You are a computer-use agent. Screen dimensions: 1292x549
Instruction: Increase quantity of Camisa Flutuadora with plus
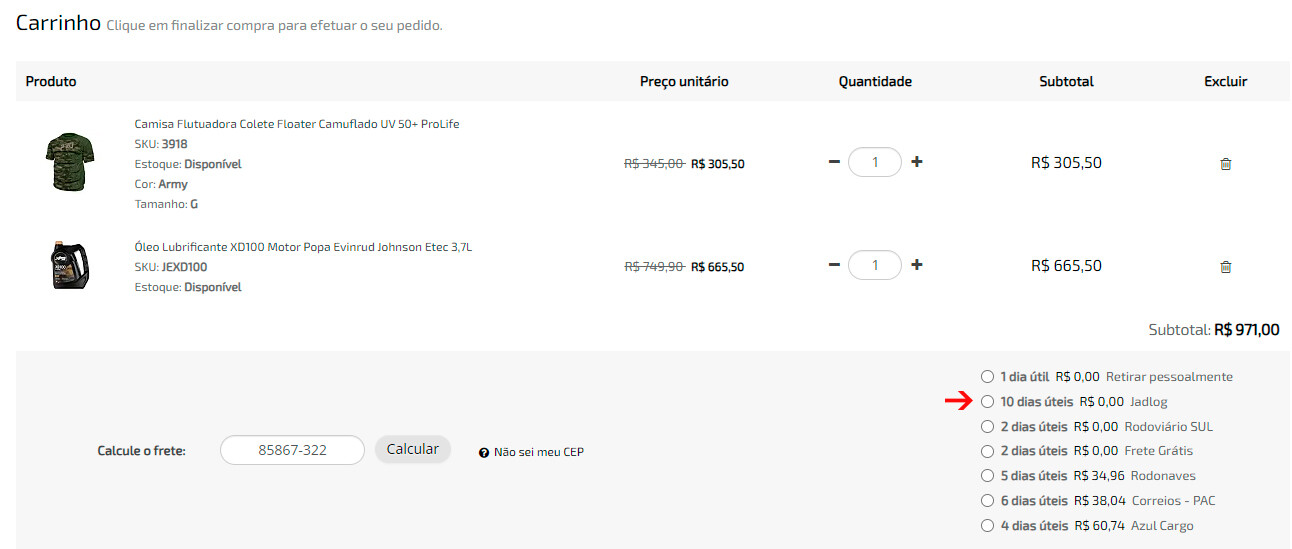[916, 161]
